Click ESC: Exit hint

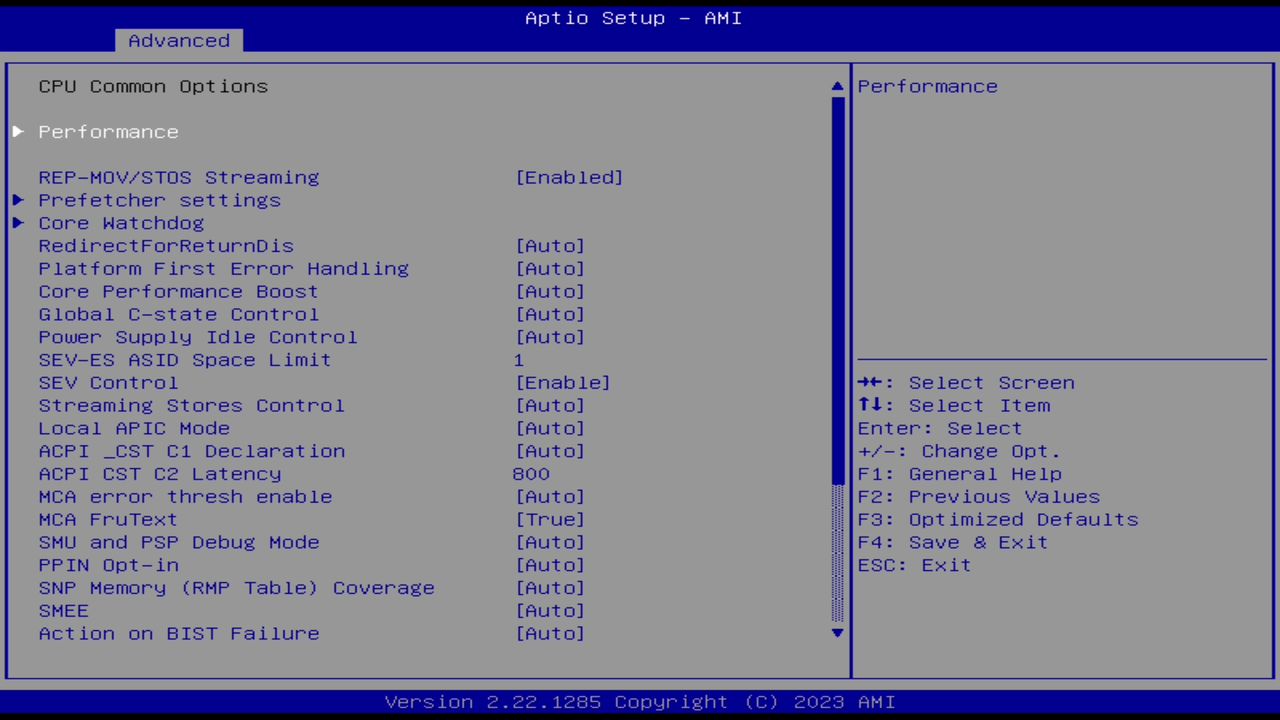[914, 566]
